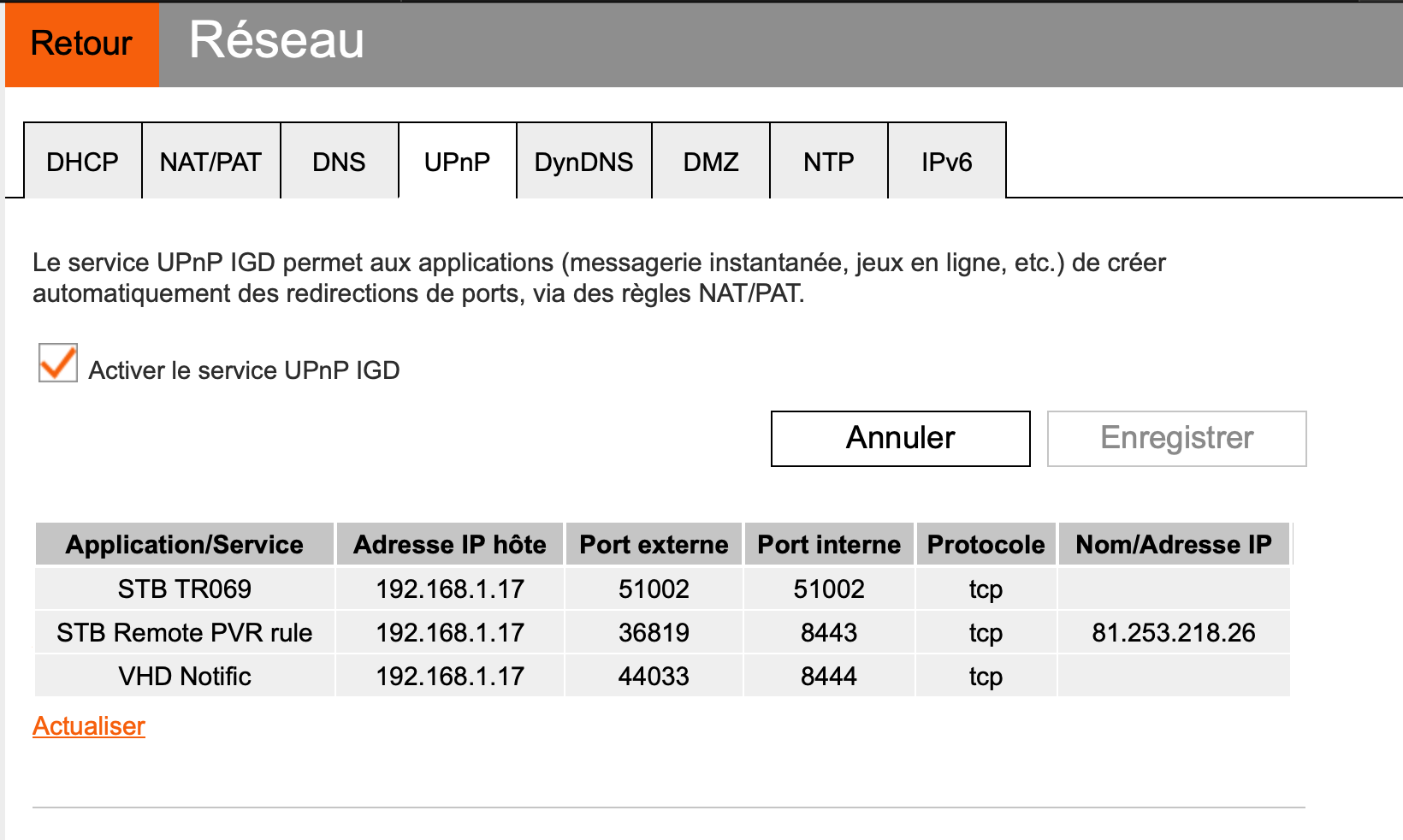Click the UPnP tab
The image size is (1403, 840).
pos(457,162)
